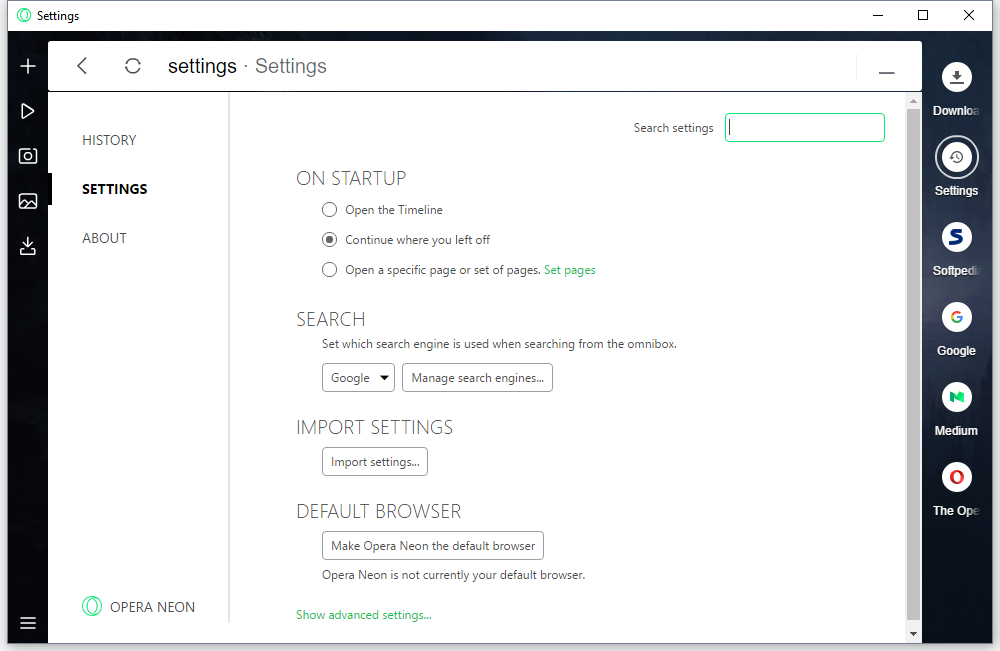Open the Google tab bubble

pos(956,317)
